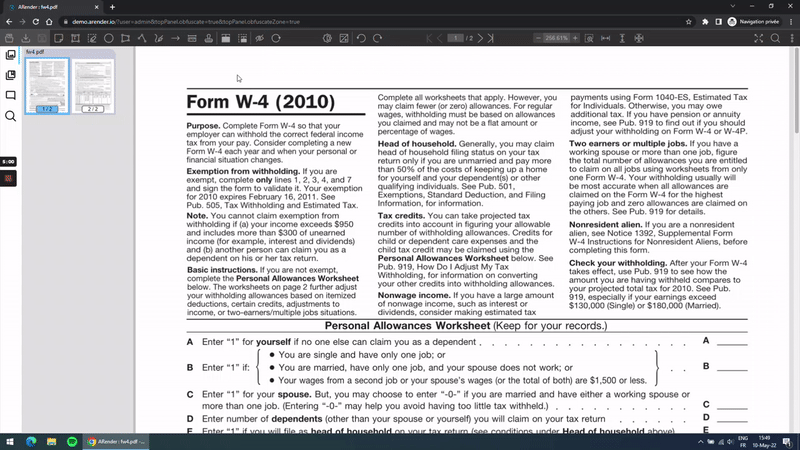Open the comments panel in the sidebar
Image resolution: width=800 pixels, height=450 pixels.
pos(10,95)
